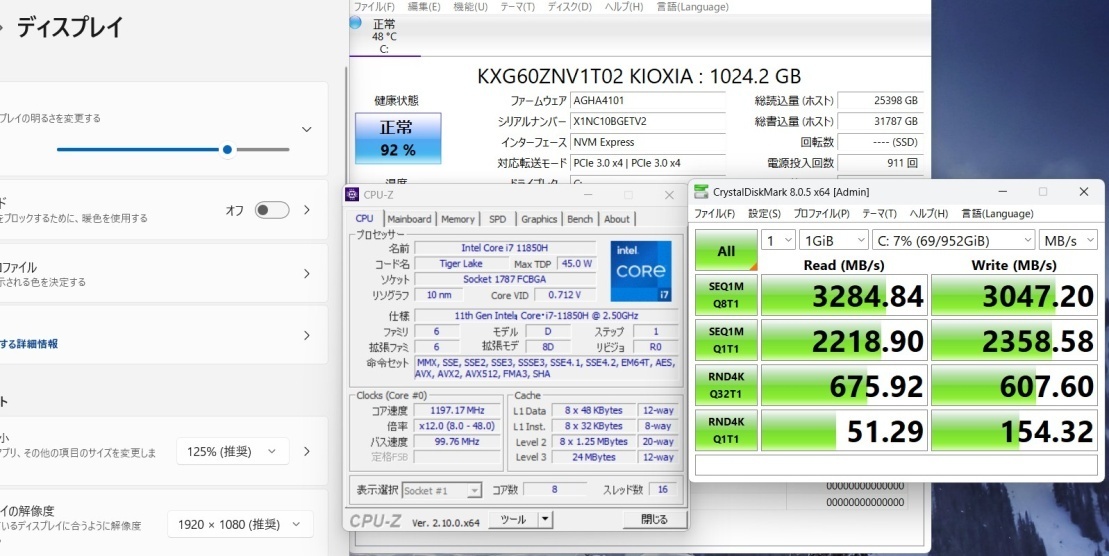Viewport: 1109px width, 556px height.
Task: Select the blue disk status orb for C:
Action: point(356,22)
